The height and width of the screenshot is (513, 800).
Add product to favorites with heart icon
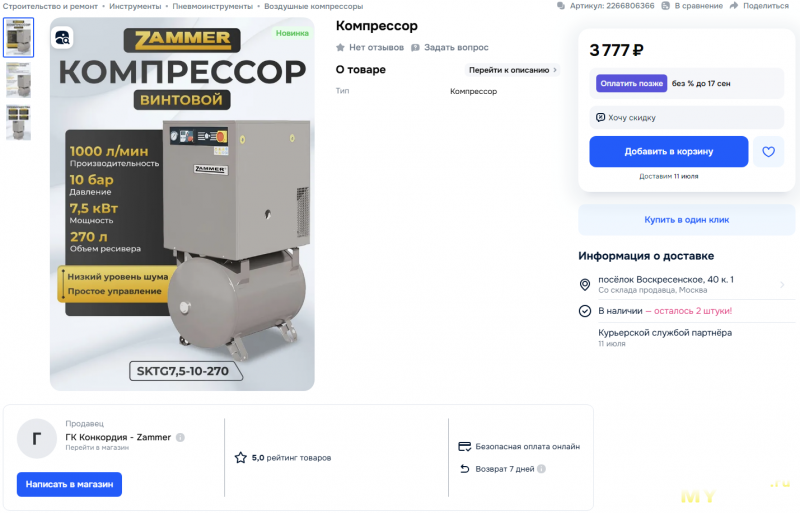pos(768,152)
